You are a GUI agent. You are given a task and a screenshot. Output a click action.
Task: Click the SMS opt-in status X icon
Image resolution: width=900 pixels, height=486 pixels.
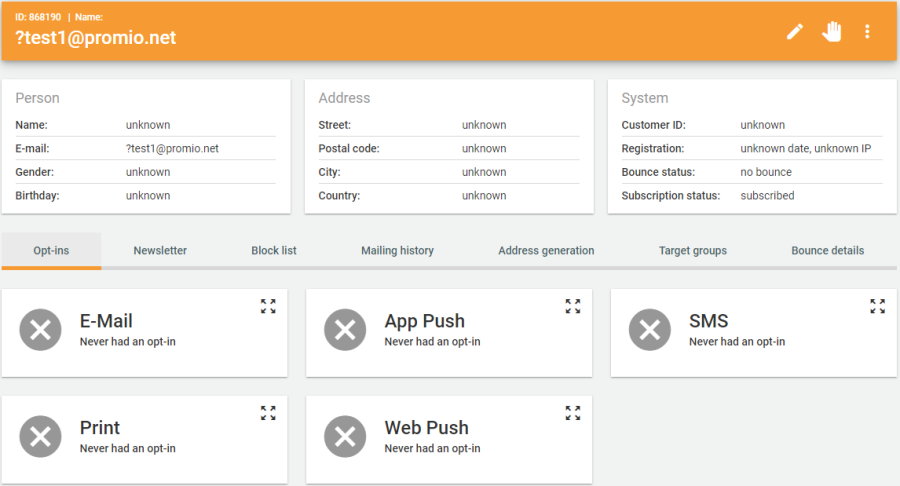point(650,330)
